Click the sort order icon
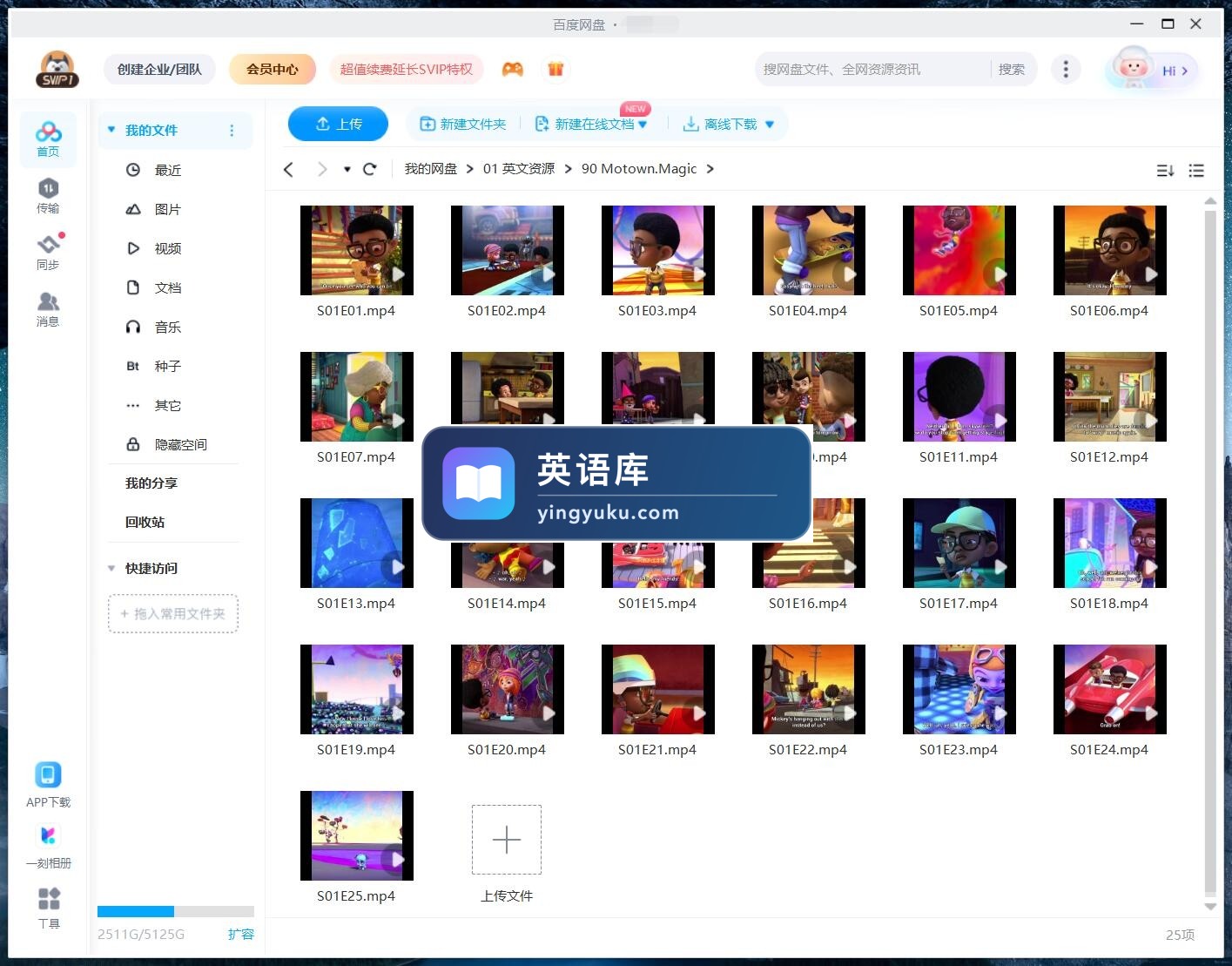 [x=1165, y=171]
